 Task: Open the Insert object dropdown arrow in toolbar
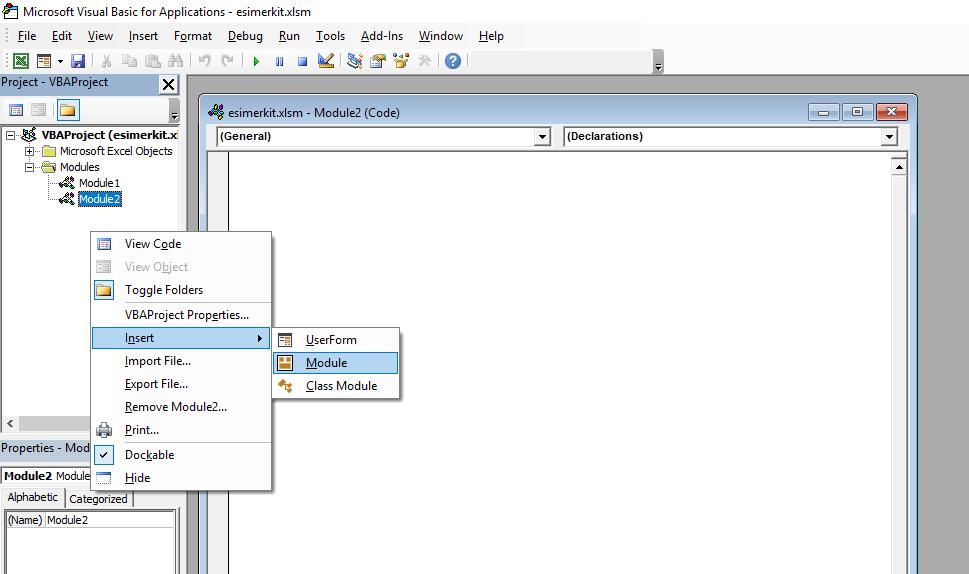click(x=60, y=61)
